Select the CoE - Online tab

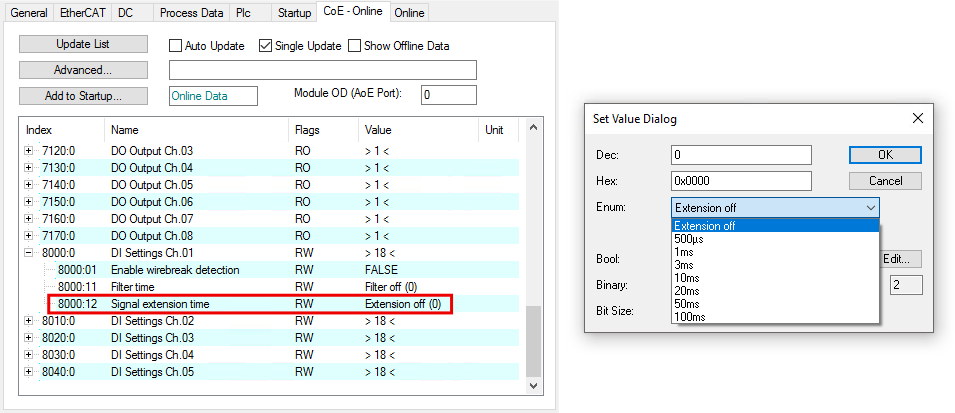353,11
